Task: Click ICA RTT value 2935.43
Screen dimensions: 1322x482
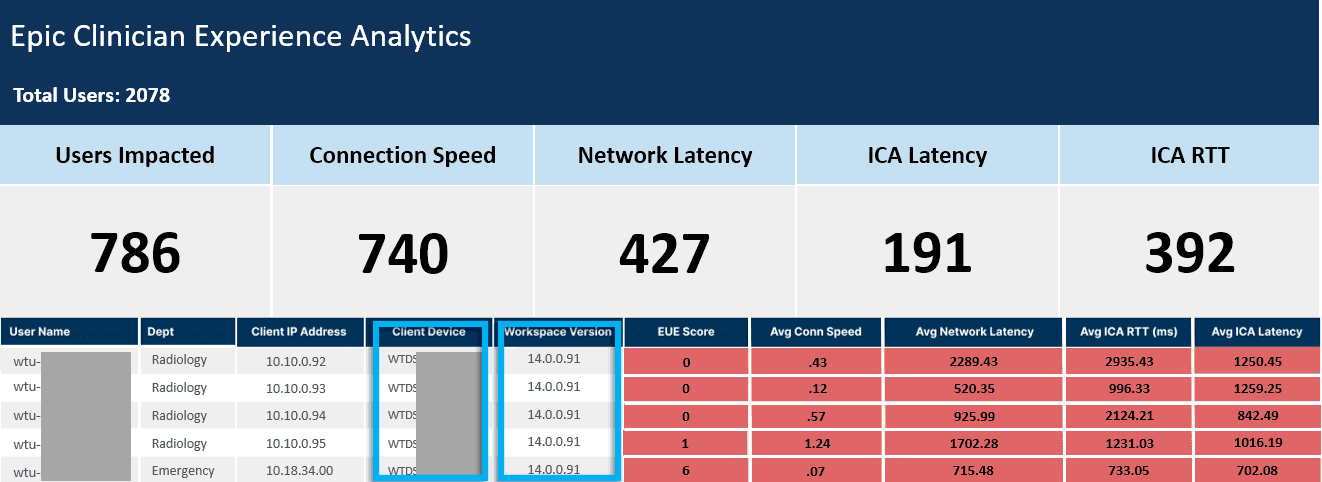Action: click(x=1129, y=361)
